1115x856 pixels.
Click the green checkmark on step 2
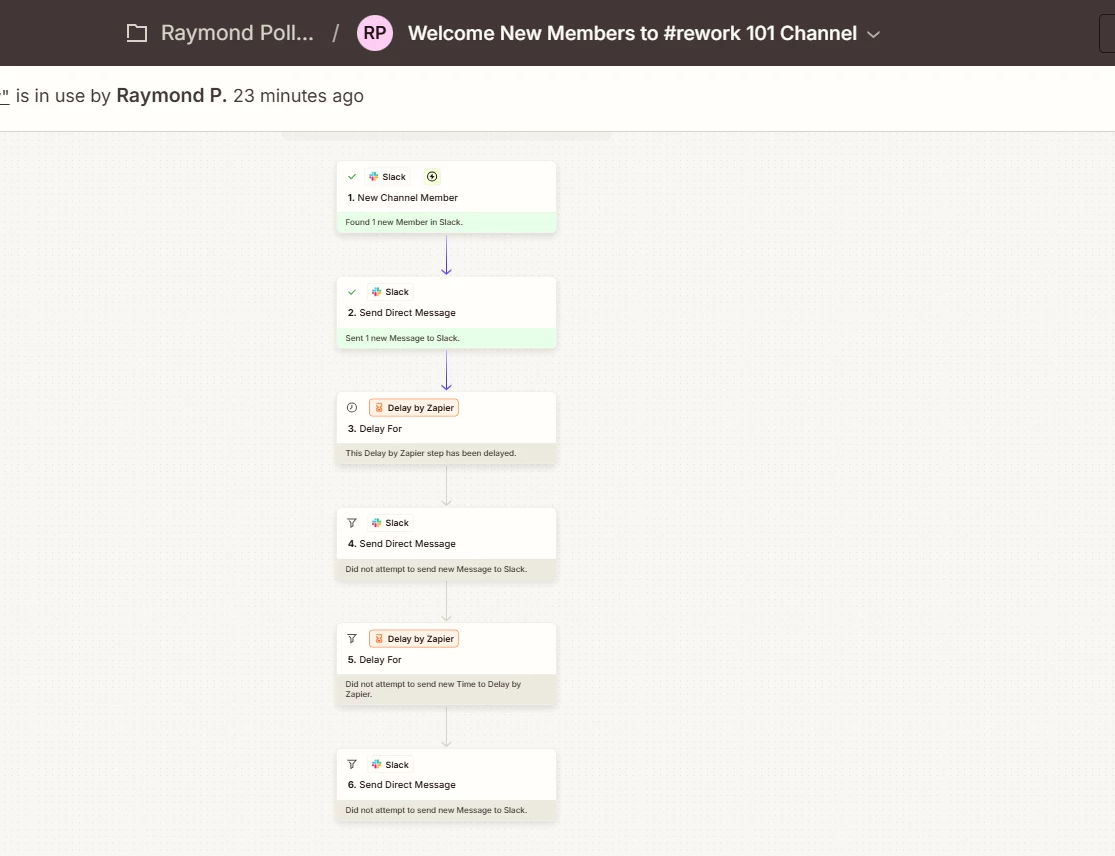tap(352, 291)
